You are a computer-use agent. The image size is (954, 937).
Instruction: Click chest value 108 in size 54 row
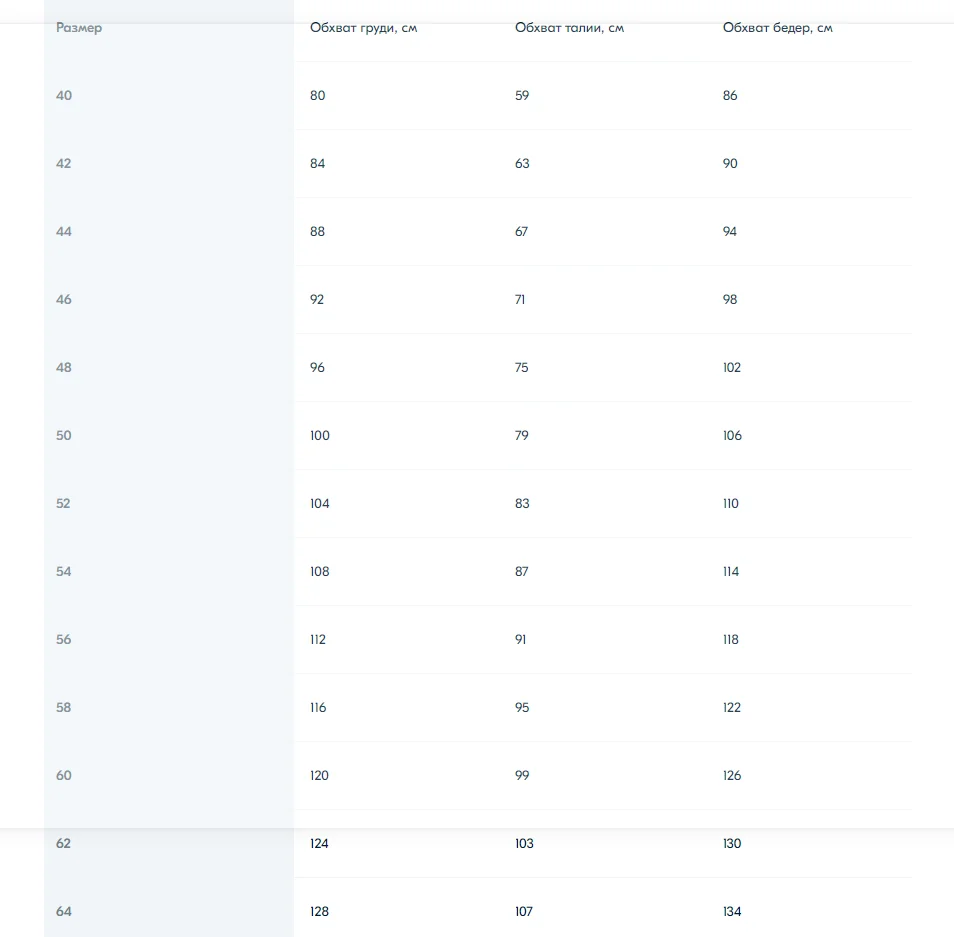pos(320,571)
